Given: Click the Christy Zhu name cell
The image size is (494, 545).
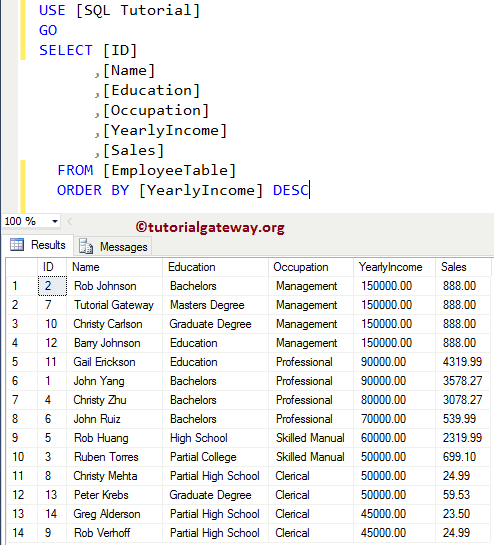Looking at the screenshot, I should [114, 400].
